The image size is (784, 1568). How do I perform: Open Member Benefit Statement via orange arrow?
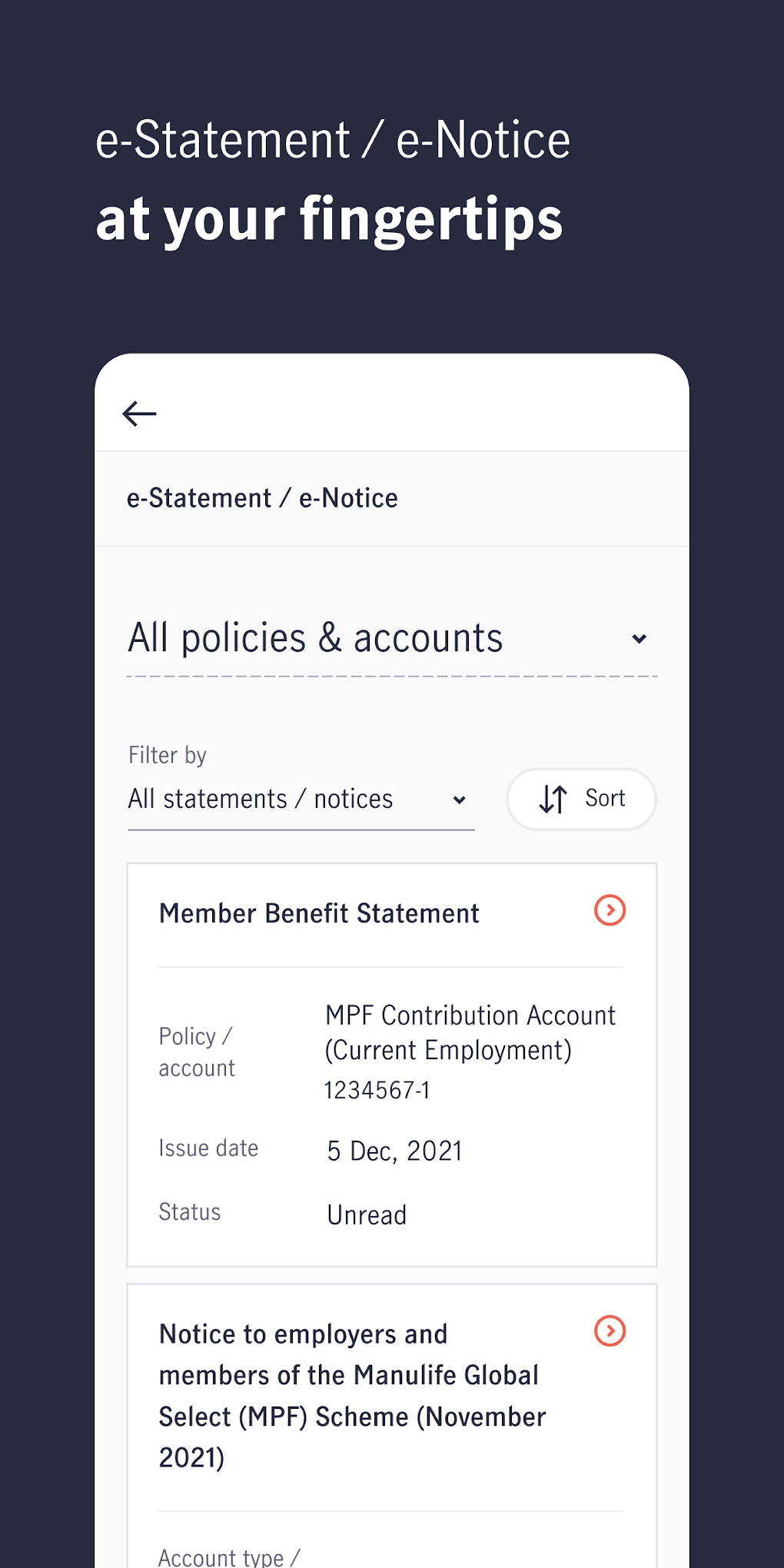point(610,911)
